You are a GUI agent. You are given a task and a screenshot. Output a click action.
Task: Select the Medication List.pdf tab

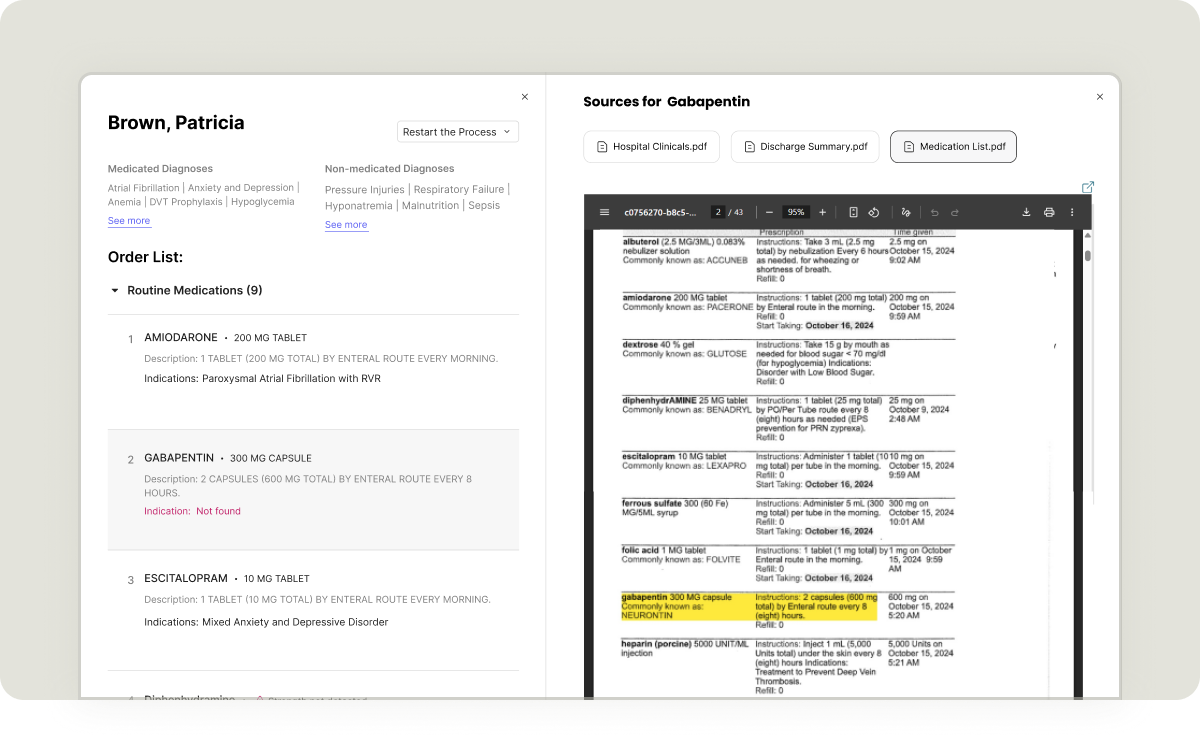(954, 147)
